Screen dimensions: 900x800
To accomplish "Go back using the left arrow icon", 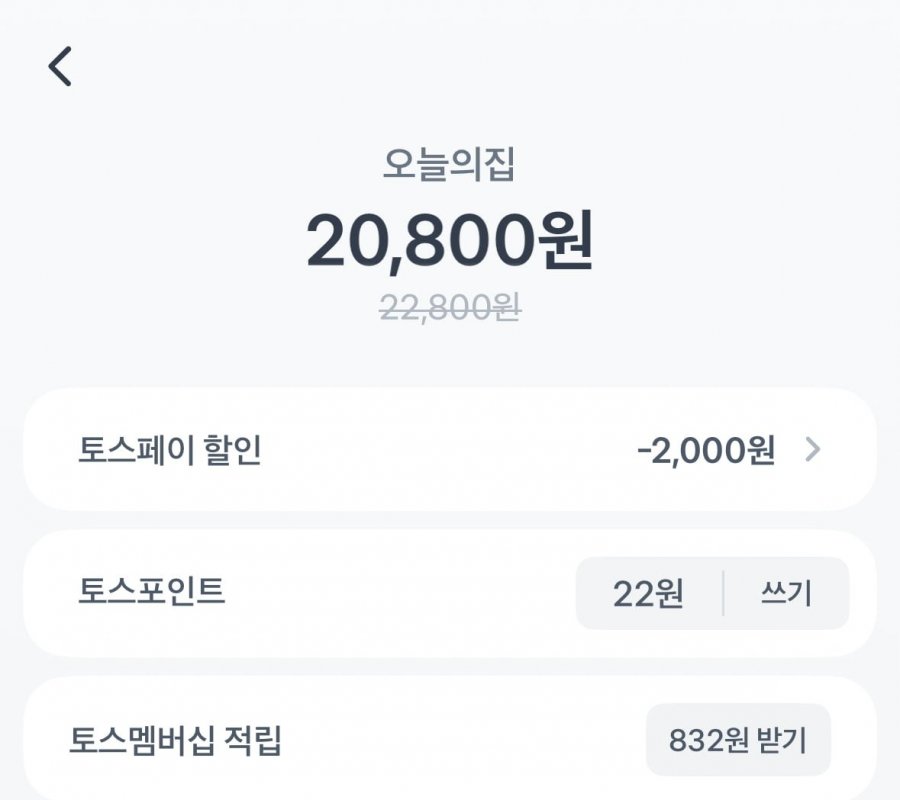I will click(x=60, y=67).
